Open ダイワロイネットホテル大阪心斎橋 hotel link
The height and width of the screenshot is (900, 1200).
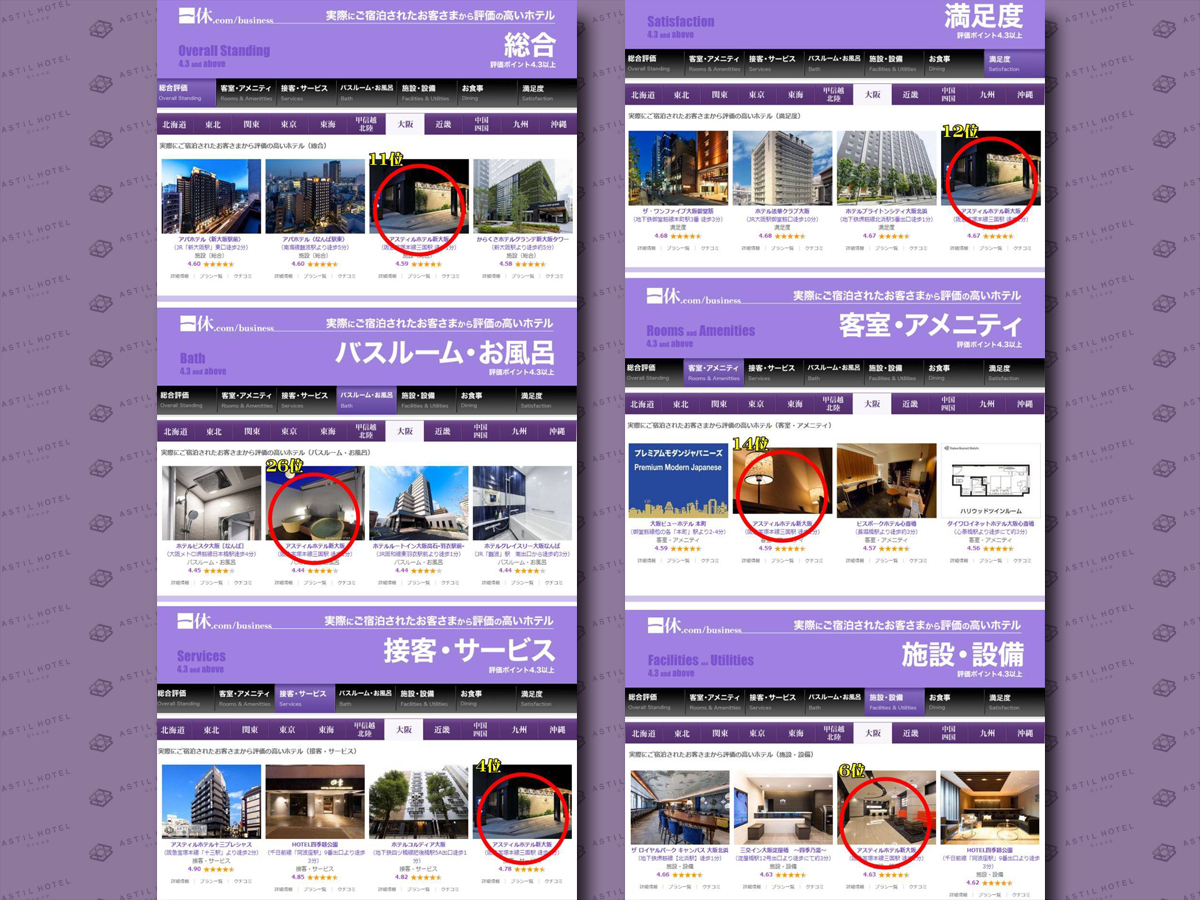[x=991, y=524]
